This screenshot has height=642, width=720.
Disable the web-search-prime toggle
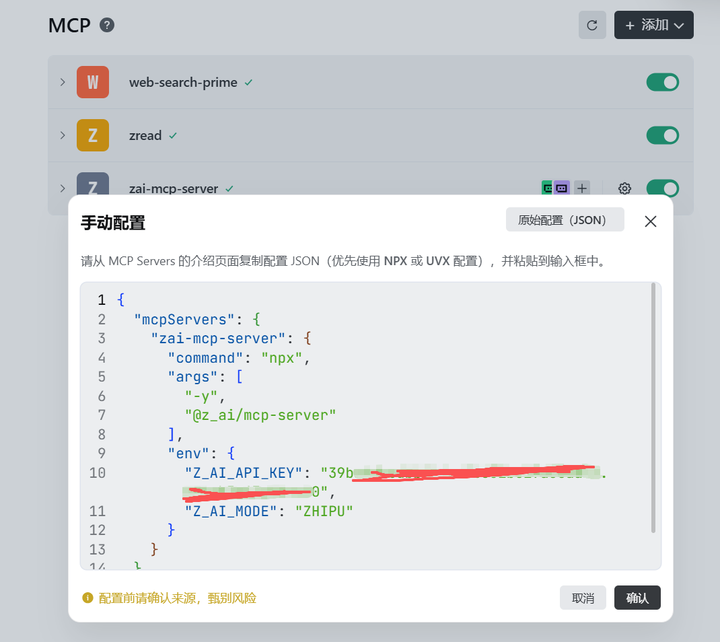(x=663, y=82)
